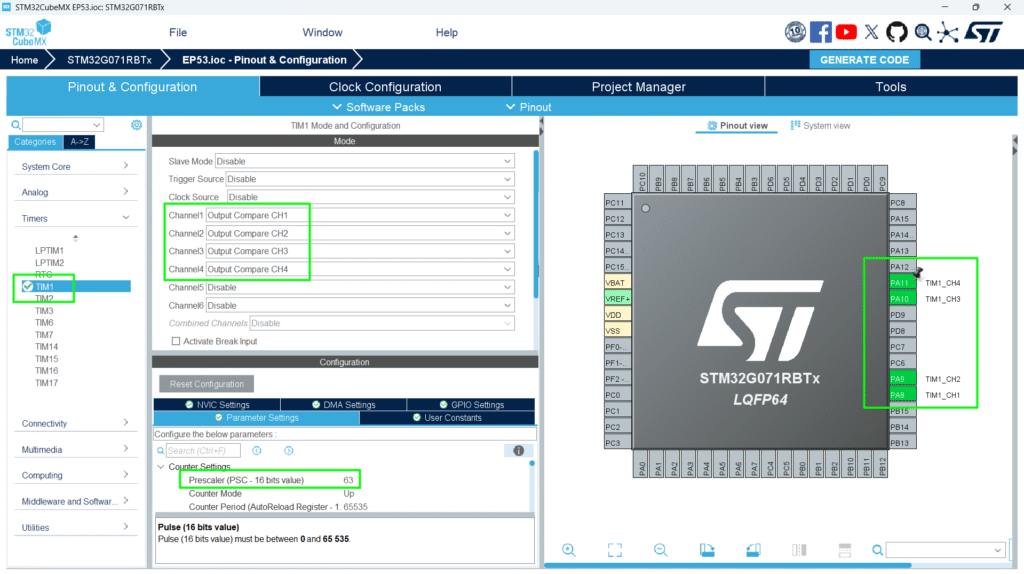Select the green PA11 pin on chip

point(899,283)
